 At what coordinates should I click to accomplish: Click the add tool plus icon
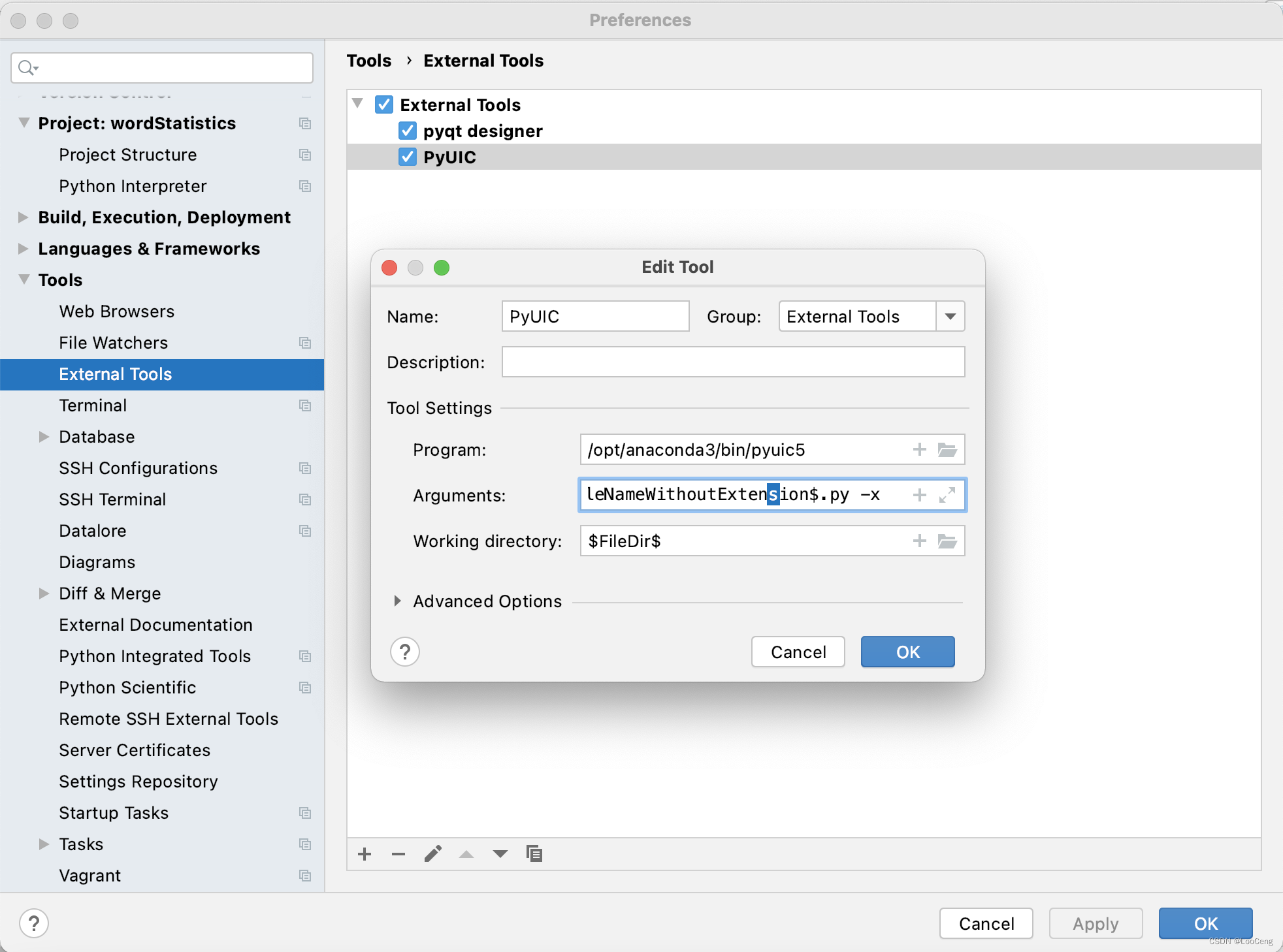pos(365,854)
